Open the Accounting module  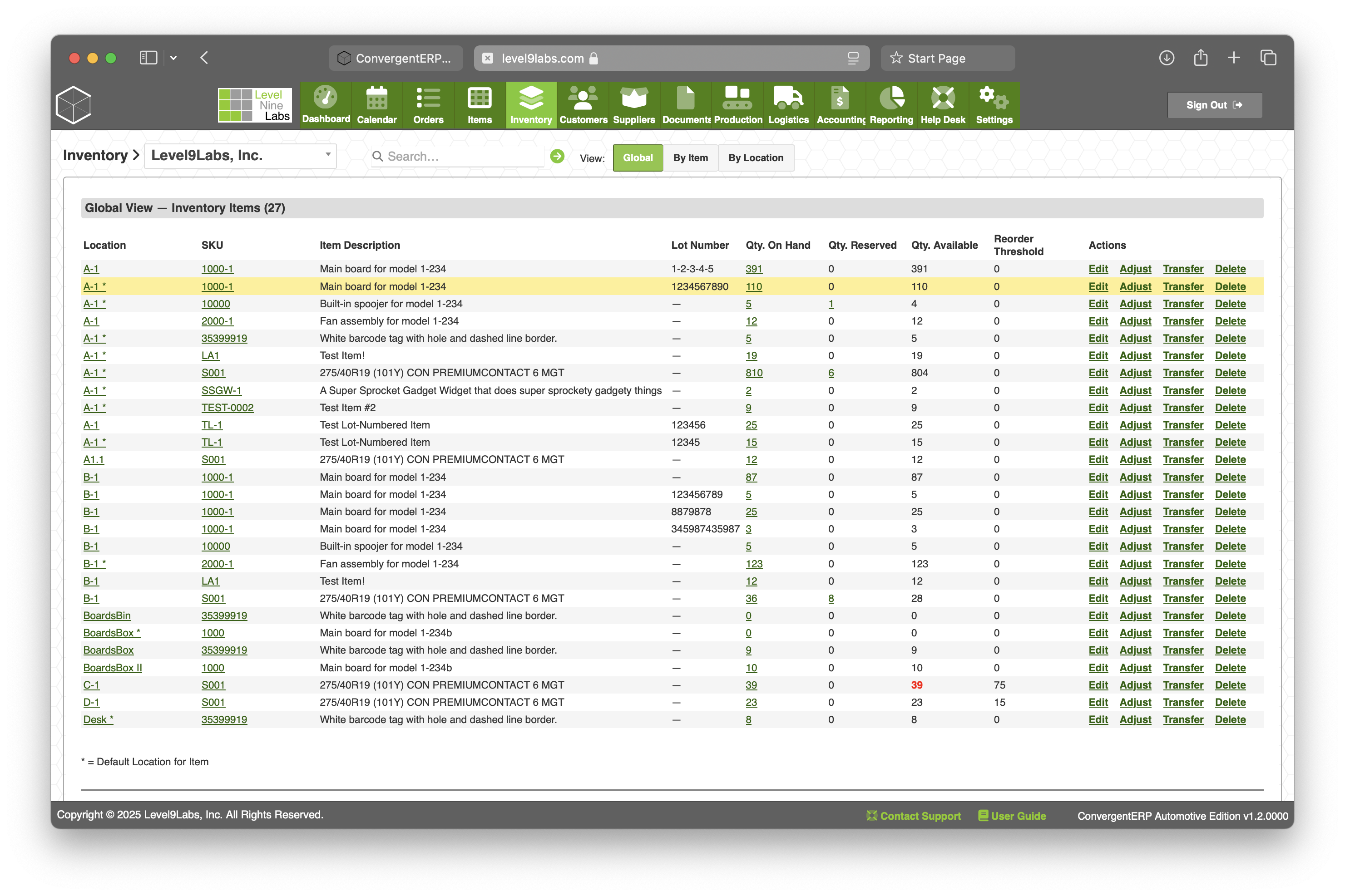pyautogui.click(x=840, y=105)
